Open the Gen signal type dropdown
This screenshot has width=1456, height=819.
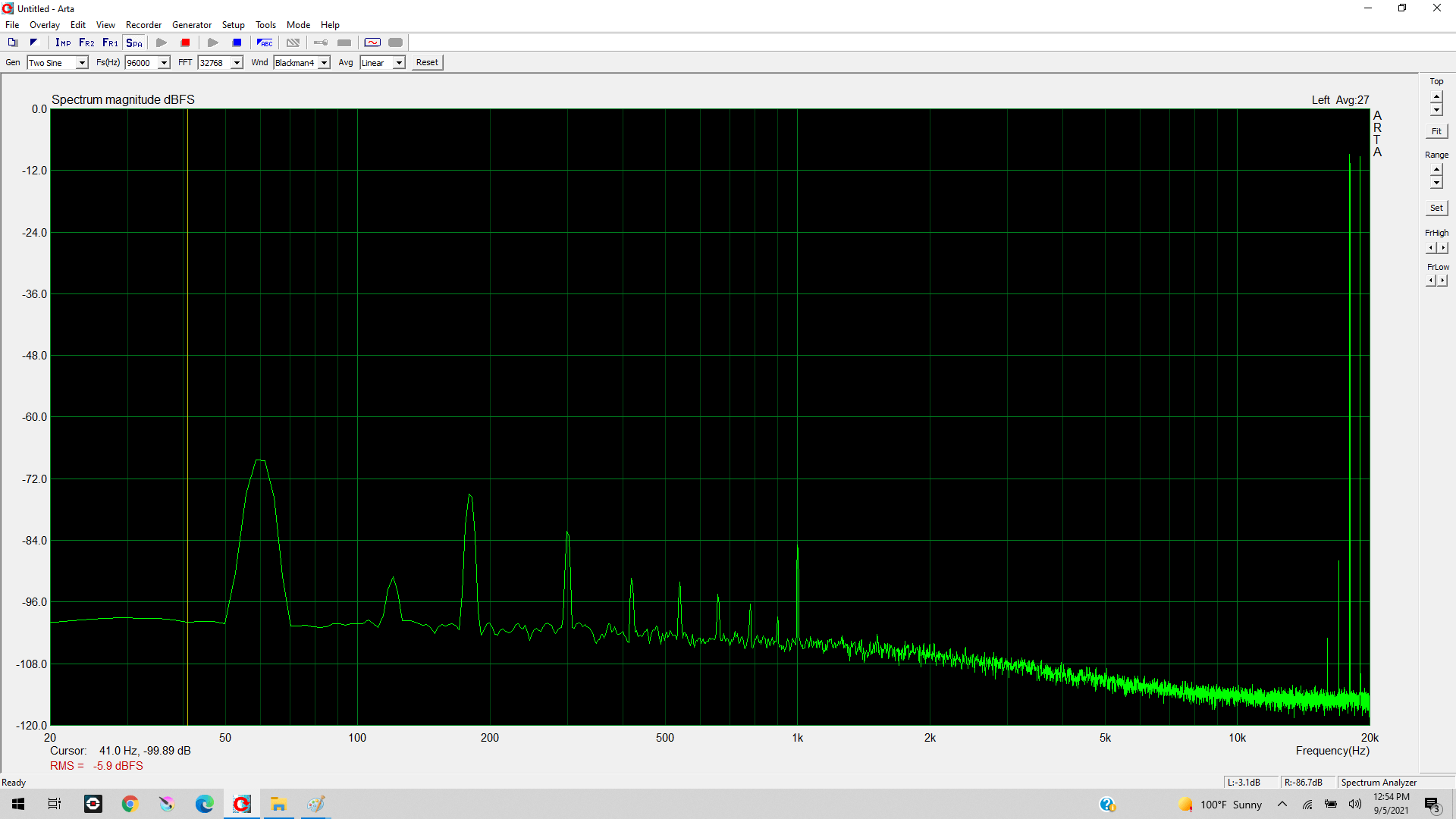tap(82, 63)
